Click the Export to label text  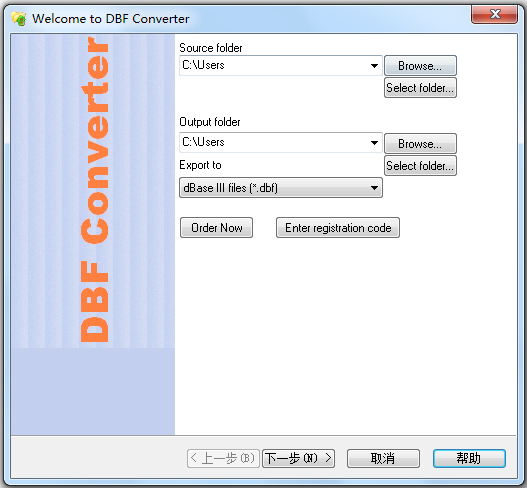coord(200,165)
